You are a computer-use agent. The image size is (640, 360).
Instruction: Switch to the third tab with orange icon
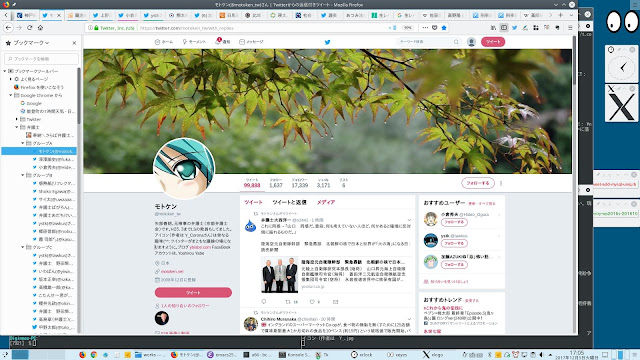click(77, 15)
